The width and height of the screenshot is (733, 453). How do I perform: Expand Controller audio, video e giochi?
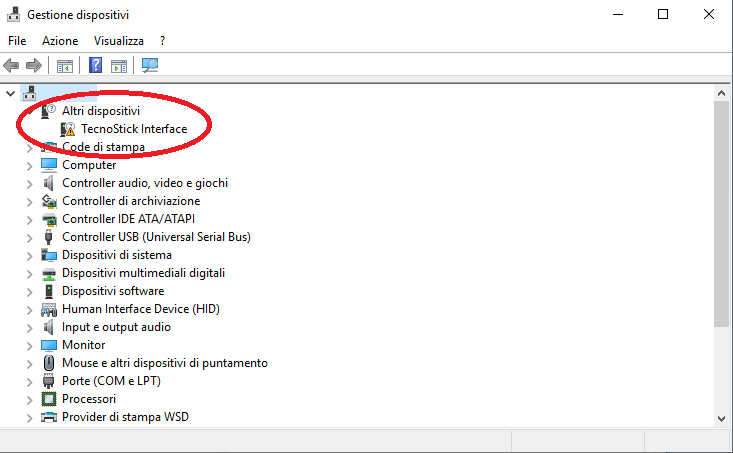click(x=29, y=184)
